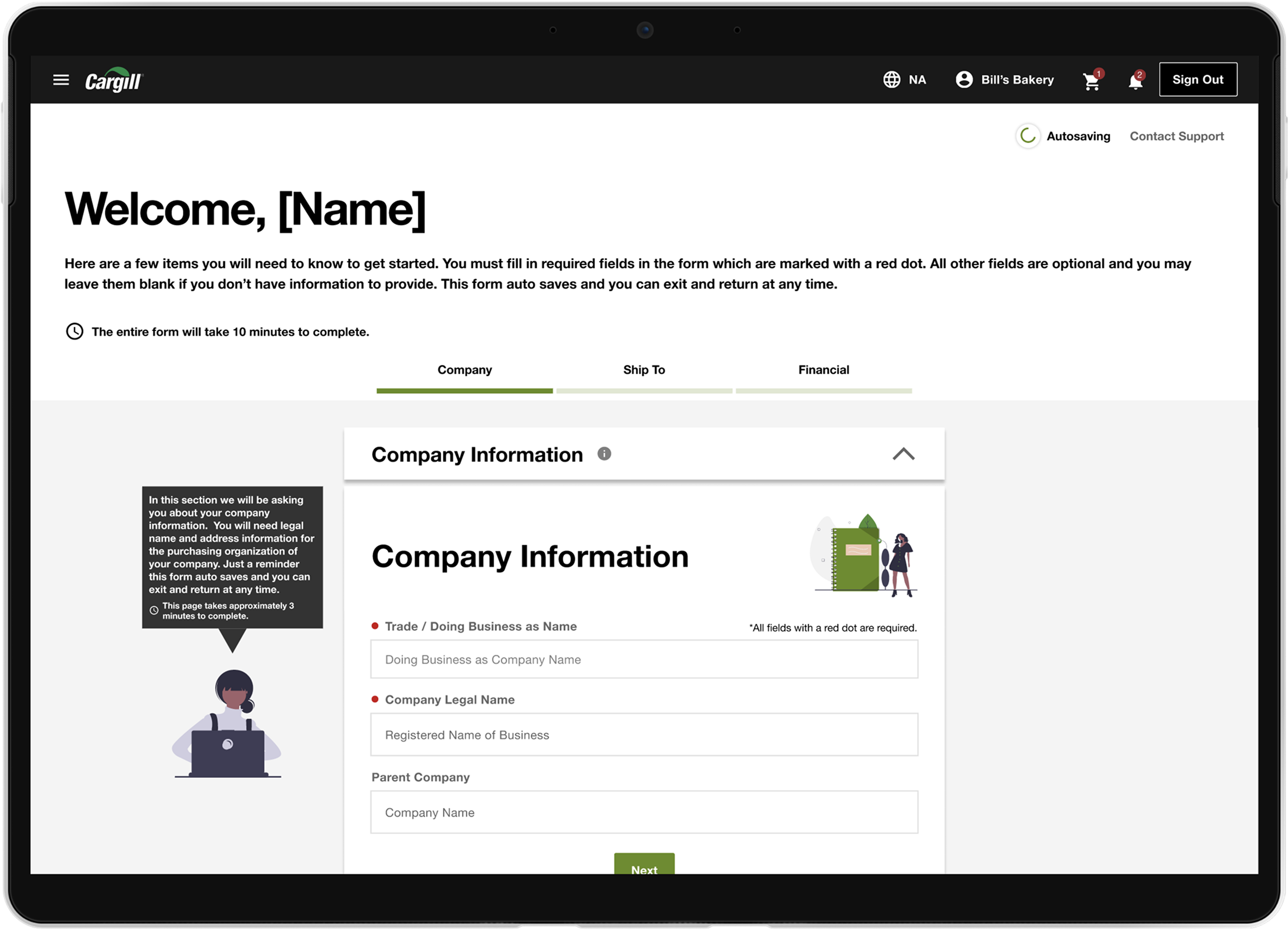Click the 'Company Legal Name' label
Viewport: 1288px width, 931px height.
(x=450, y=700)
